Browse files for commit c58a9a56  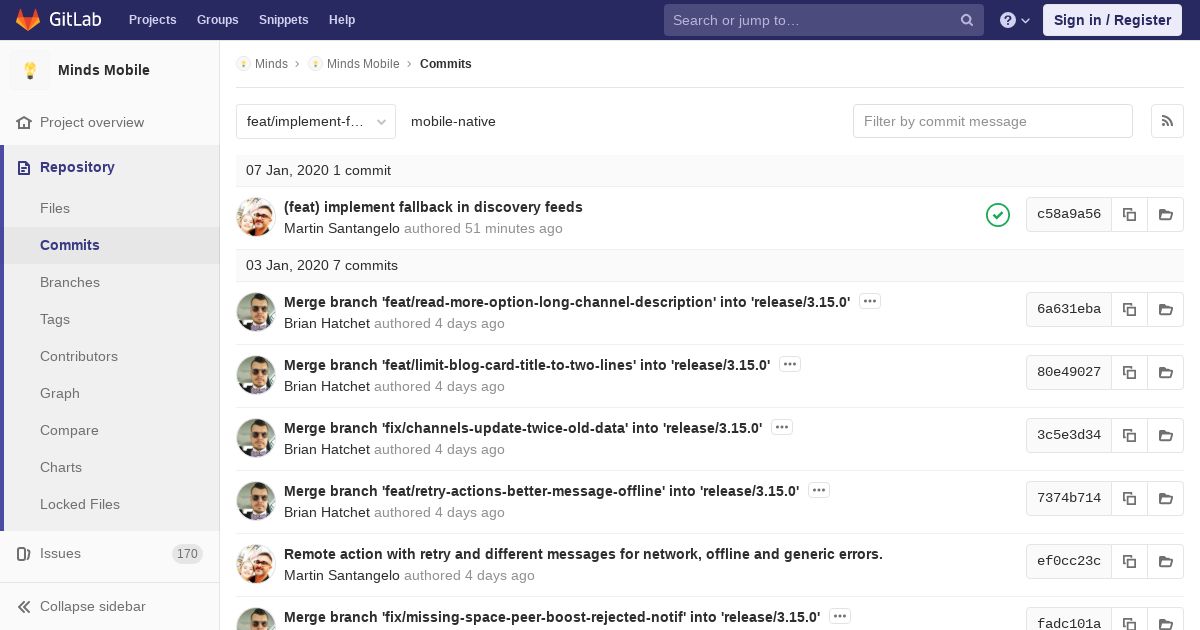pyautogui.click(x=1165, y=215)
